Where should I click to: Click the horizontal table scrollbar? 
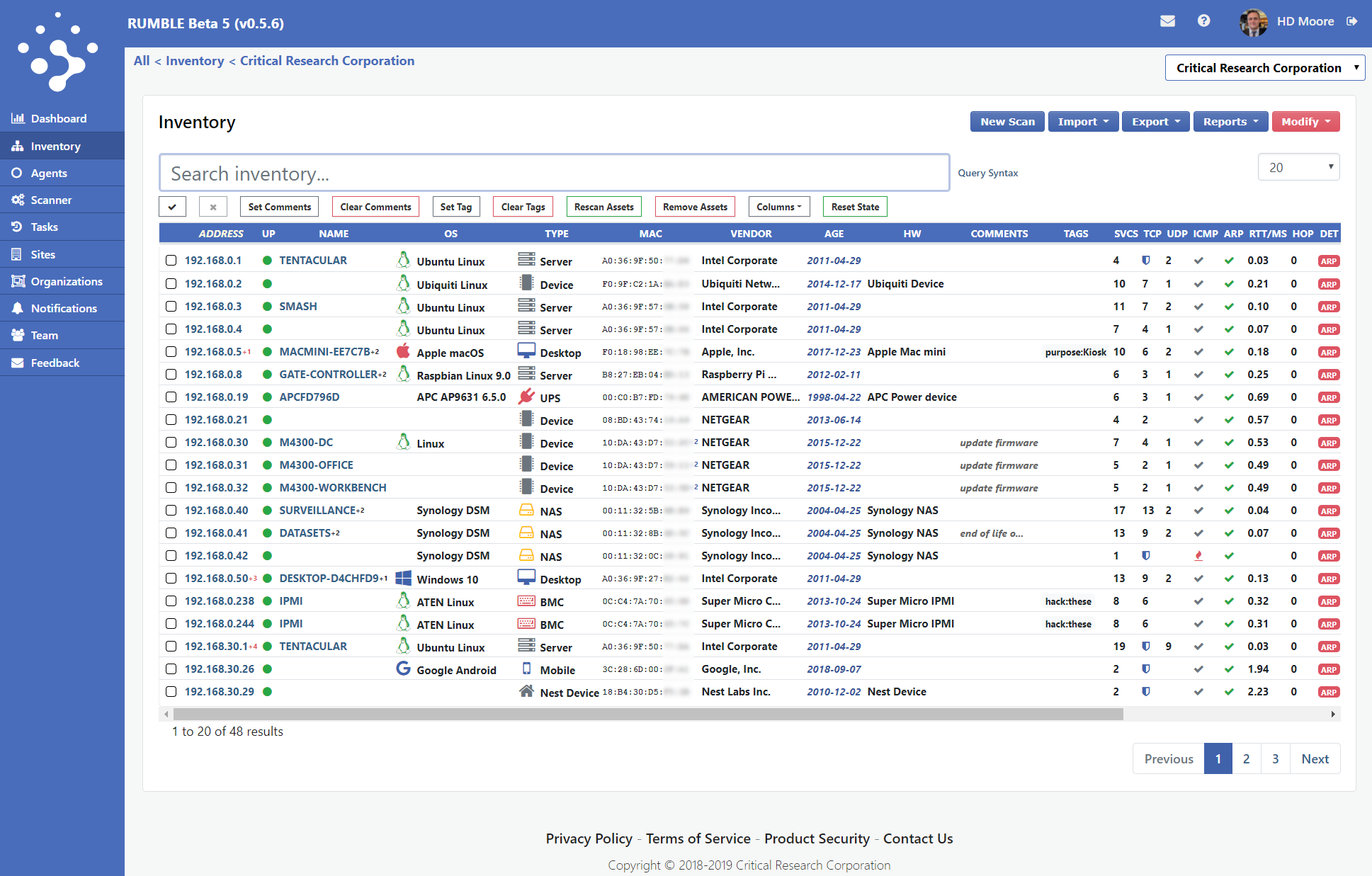coord(648,714)
